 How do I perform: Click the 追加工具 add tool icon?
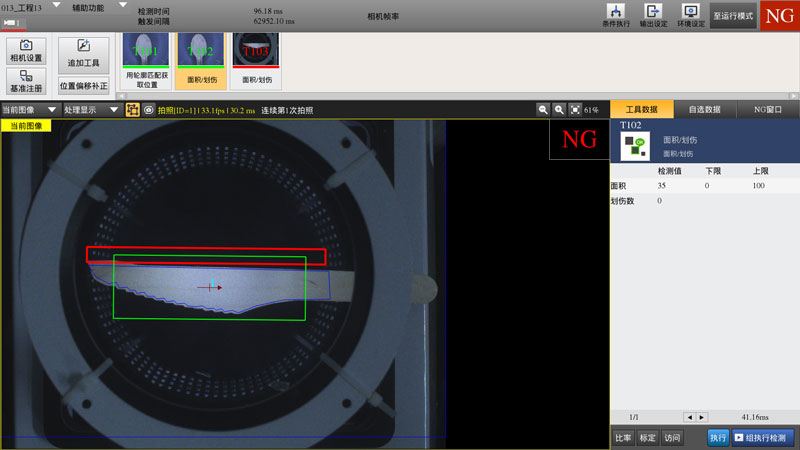(83, 51)
